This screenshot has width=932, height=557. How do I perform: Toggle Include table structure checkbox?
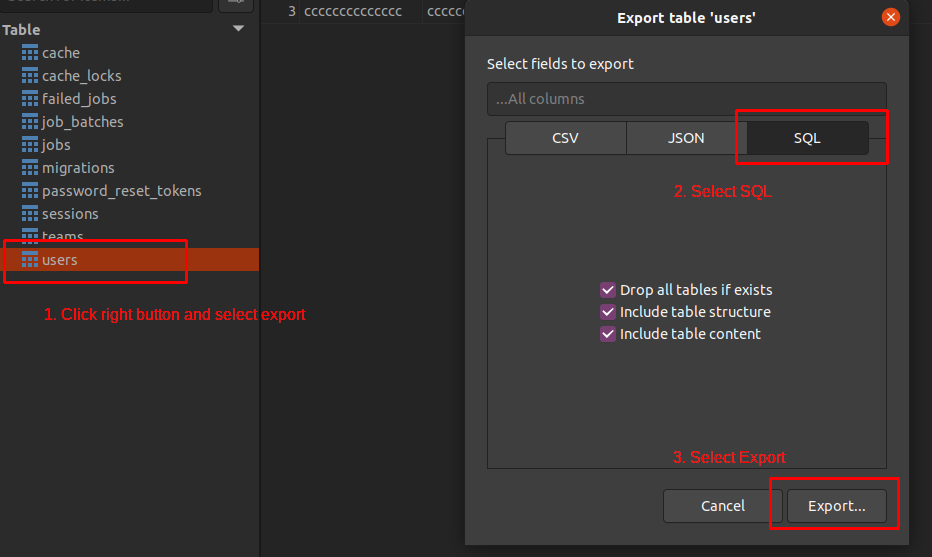tap(607, 312)
